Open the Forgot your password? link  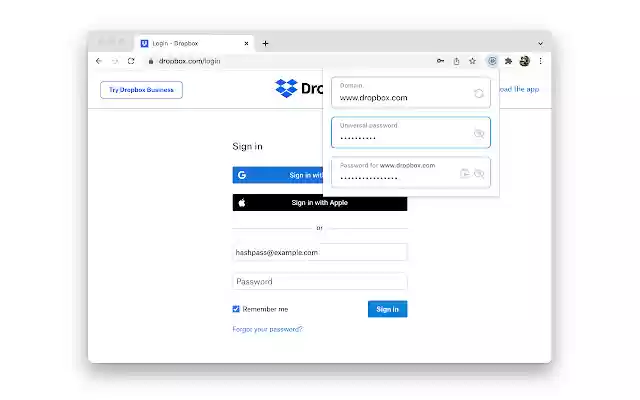tap(268, 329)
